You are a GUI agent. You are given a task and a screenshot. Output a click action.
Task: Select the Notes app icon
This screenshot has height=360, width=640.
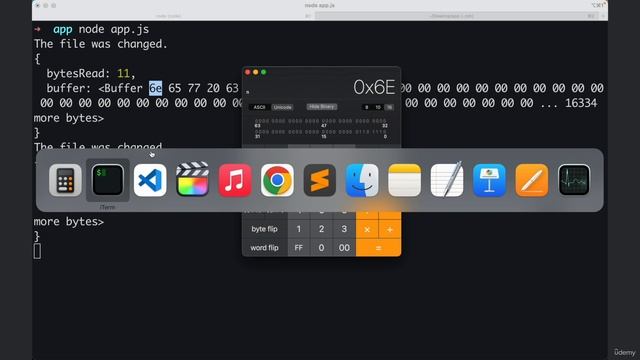404,180
